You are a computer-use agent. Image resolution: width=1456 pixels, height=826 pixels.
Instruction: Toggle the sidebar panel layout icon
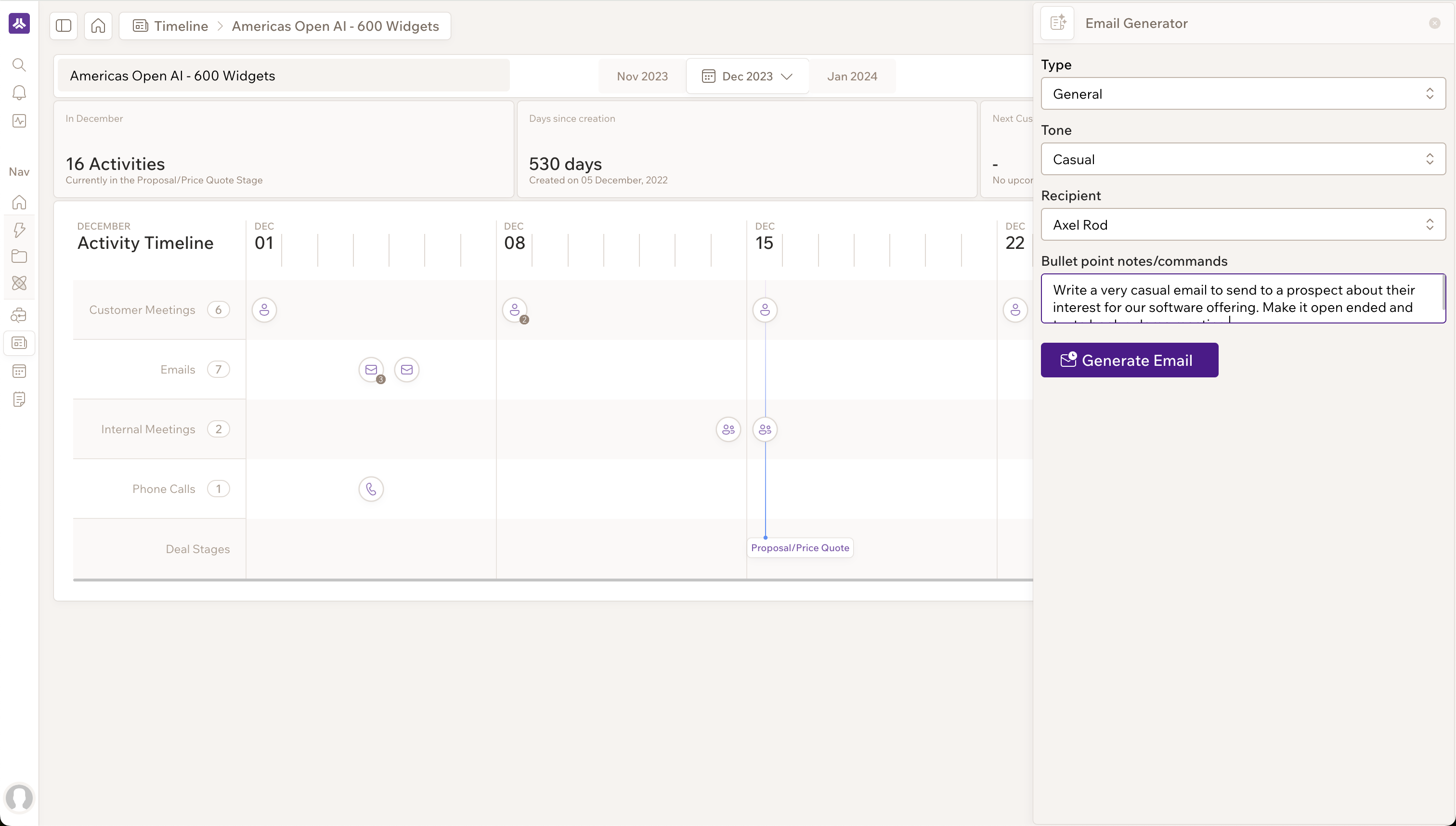[64, 26]
